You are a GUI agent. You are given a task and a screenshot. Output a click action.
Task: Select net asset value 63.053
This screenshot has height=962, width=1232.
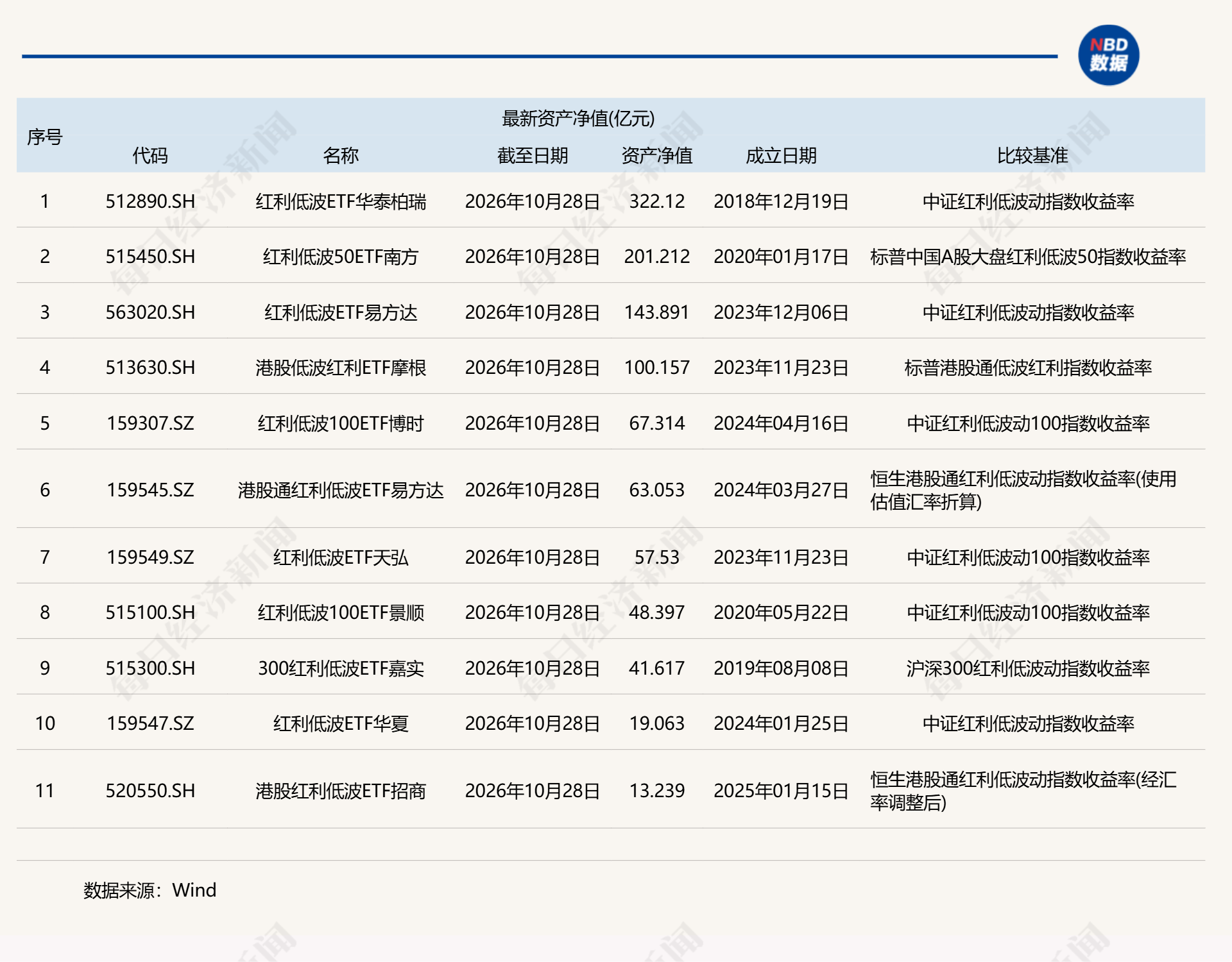pyautogui.click(x=657, y=490)
